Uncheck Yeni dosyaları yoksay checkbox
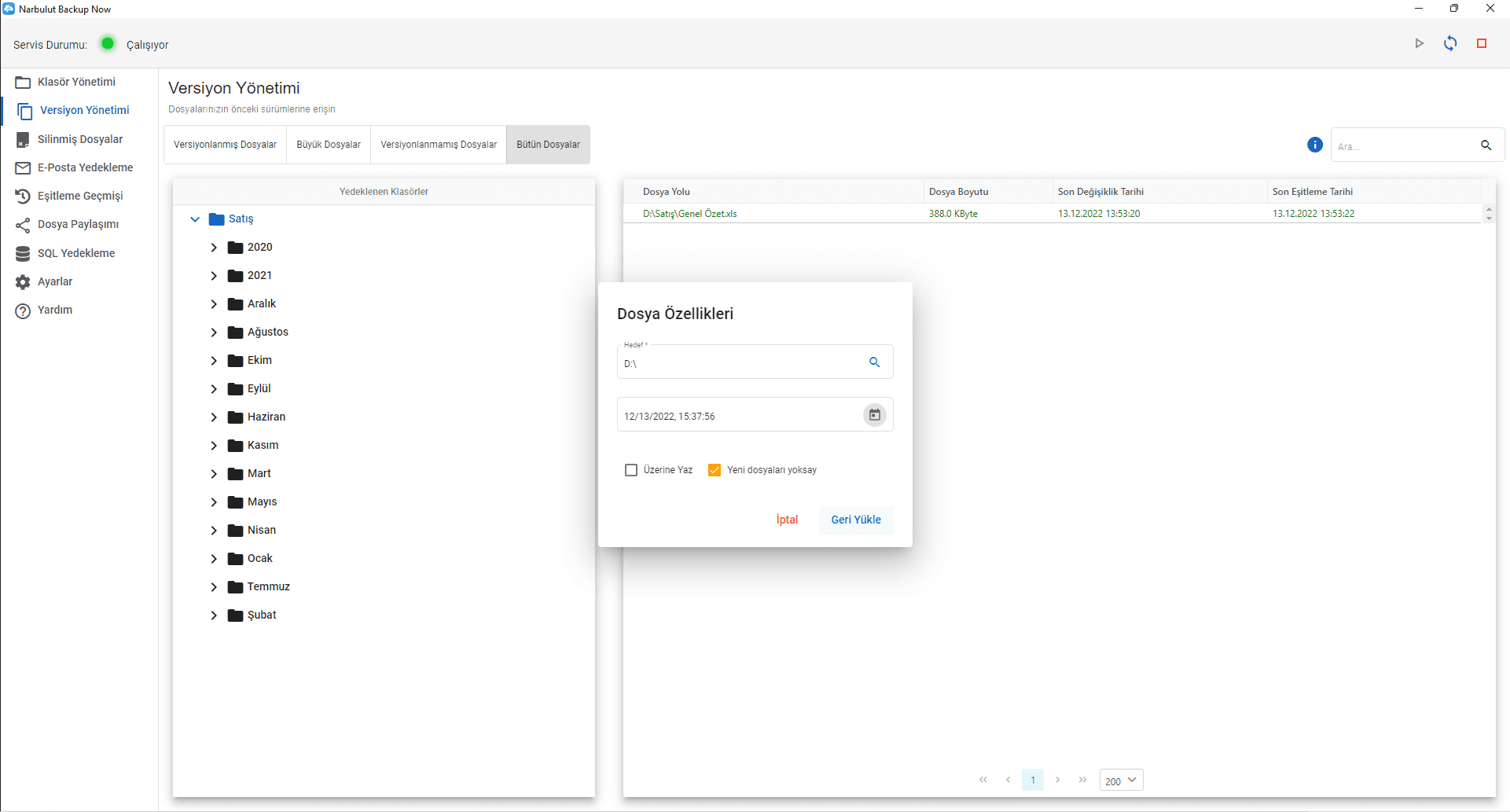This screenshot has width=1510, height=812. coord(715,470)
